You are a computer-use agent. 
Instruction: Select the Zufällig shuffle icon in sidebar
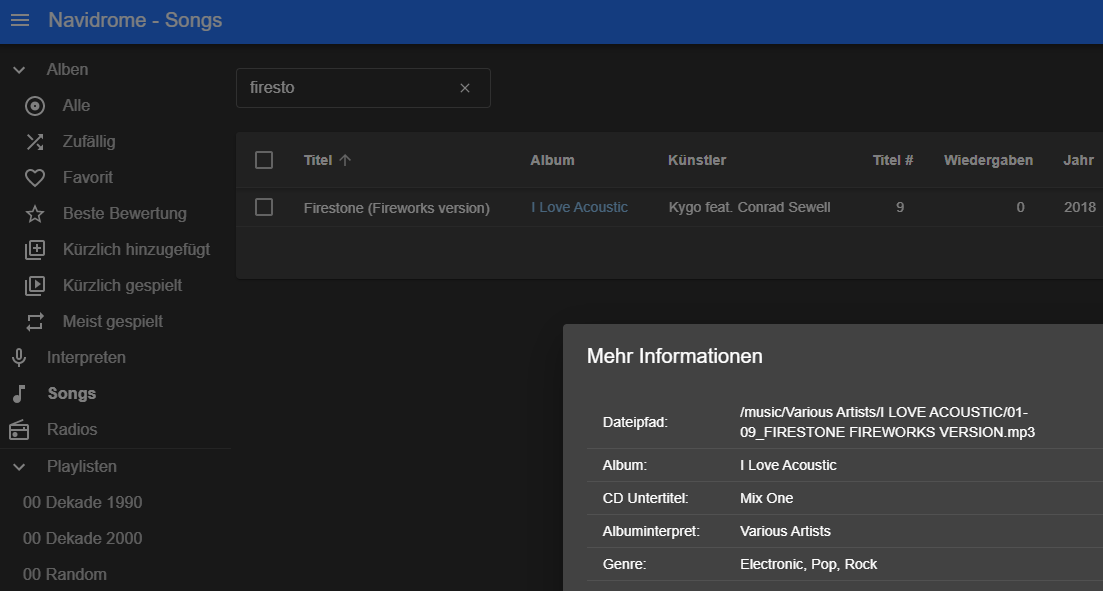[34, 141]
